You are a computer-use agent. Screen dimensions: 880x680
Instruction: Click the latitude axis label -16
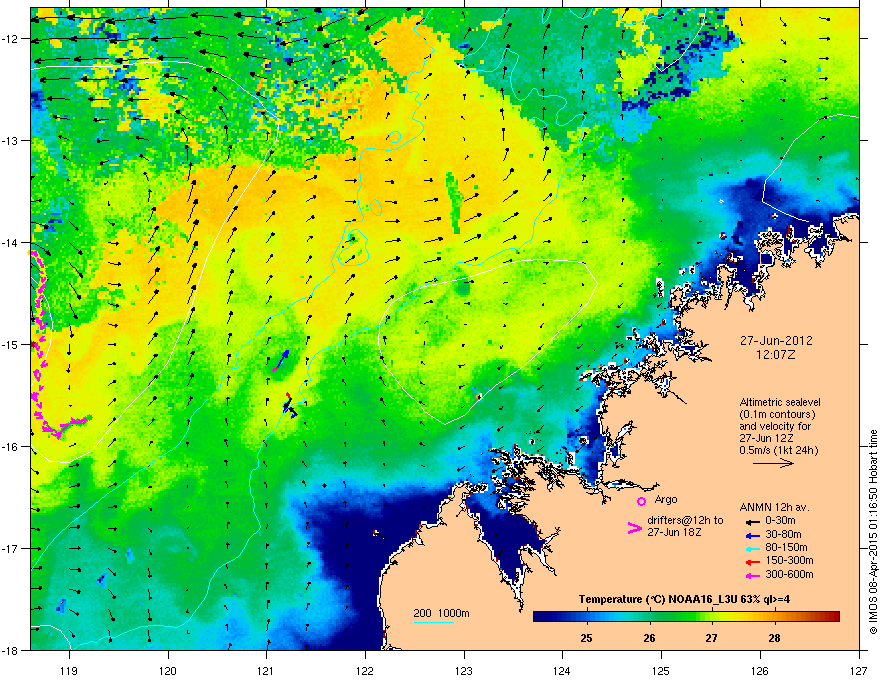point(10,447)
